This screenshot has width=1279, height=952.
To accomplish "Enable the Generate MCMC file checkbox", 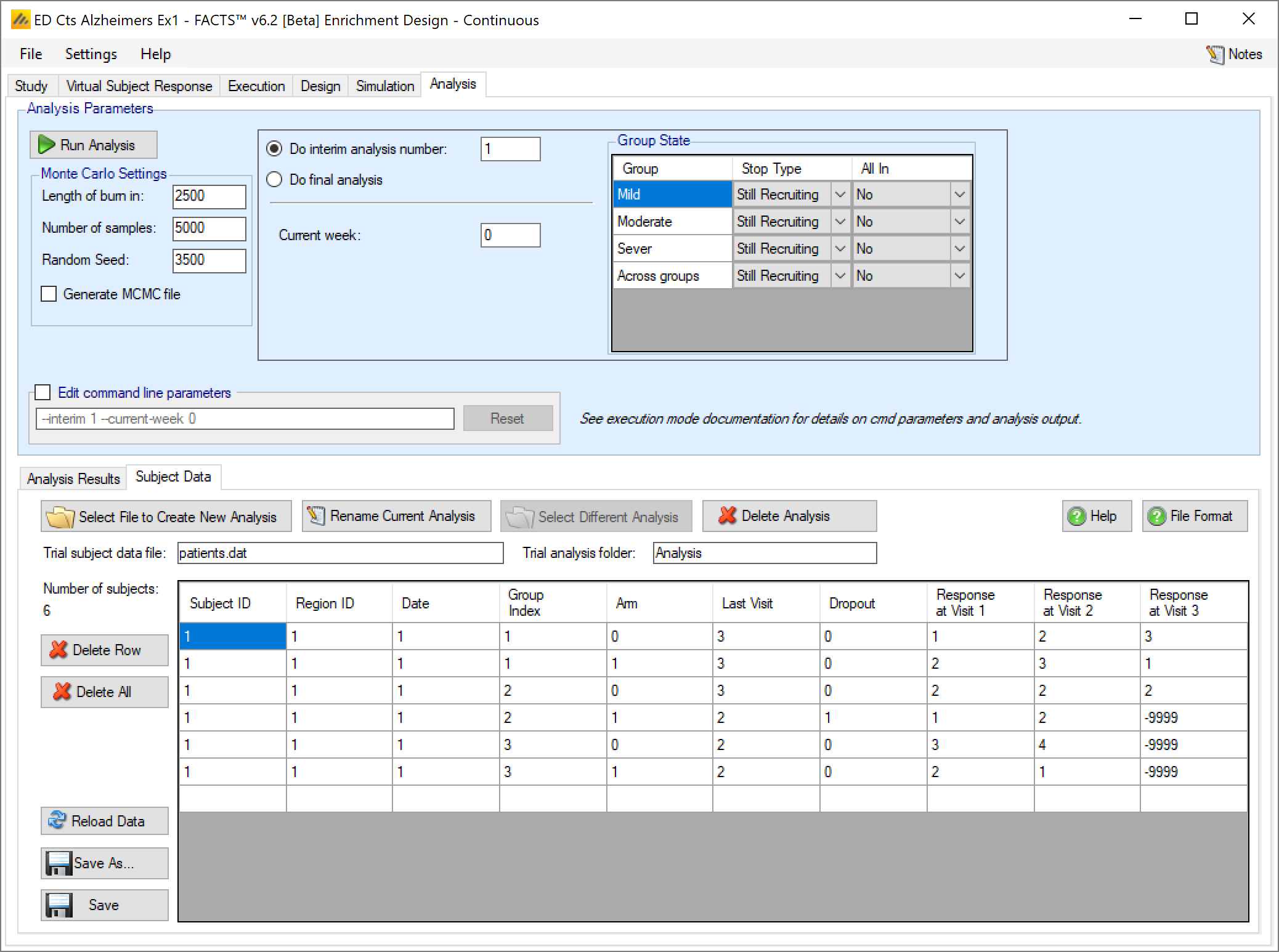I will pyautogui.click(x=49, y=294).
